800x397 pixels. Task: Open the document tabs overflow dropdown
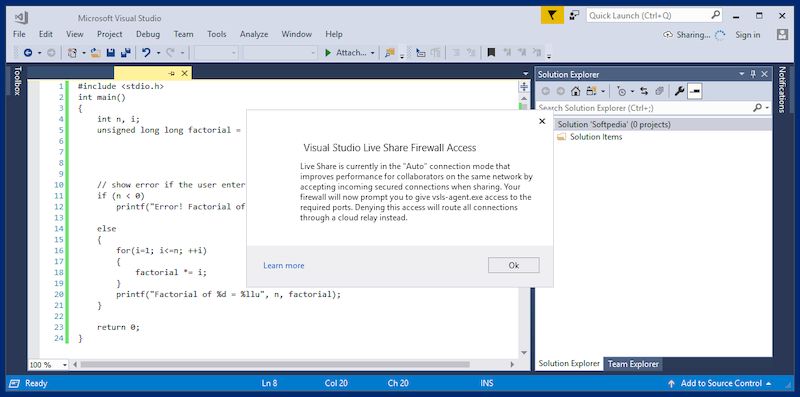526,74
